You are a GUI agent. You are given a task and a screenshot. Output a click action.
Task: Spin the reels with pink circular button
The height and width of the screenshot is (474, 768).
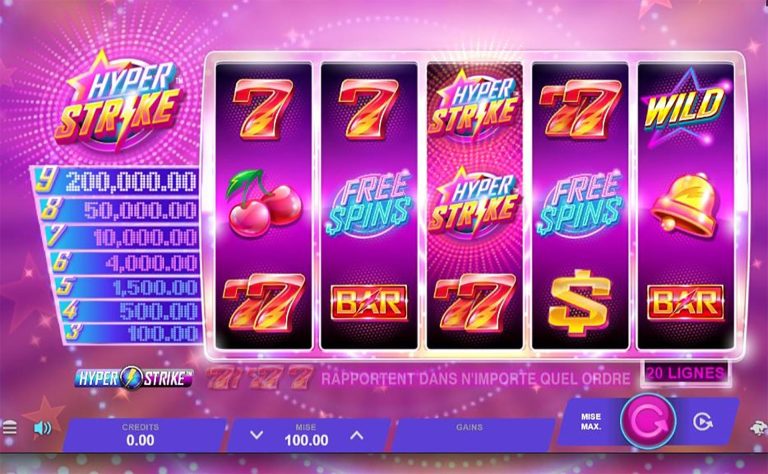(648, 421)
